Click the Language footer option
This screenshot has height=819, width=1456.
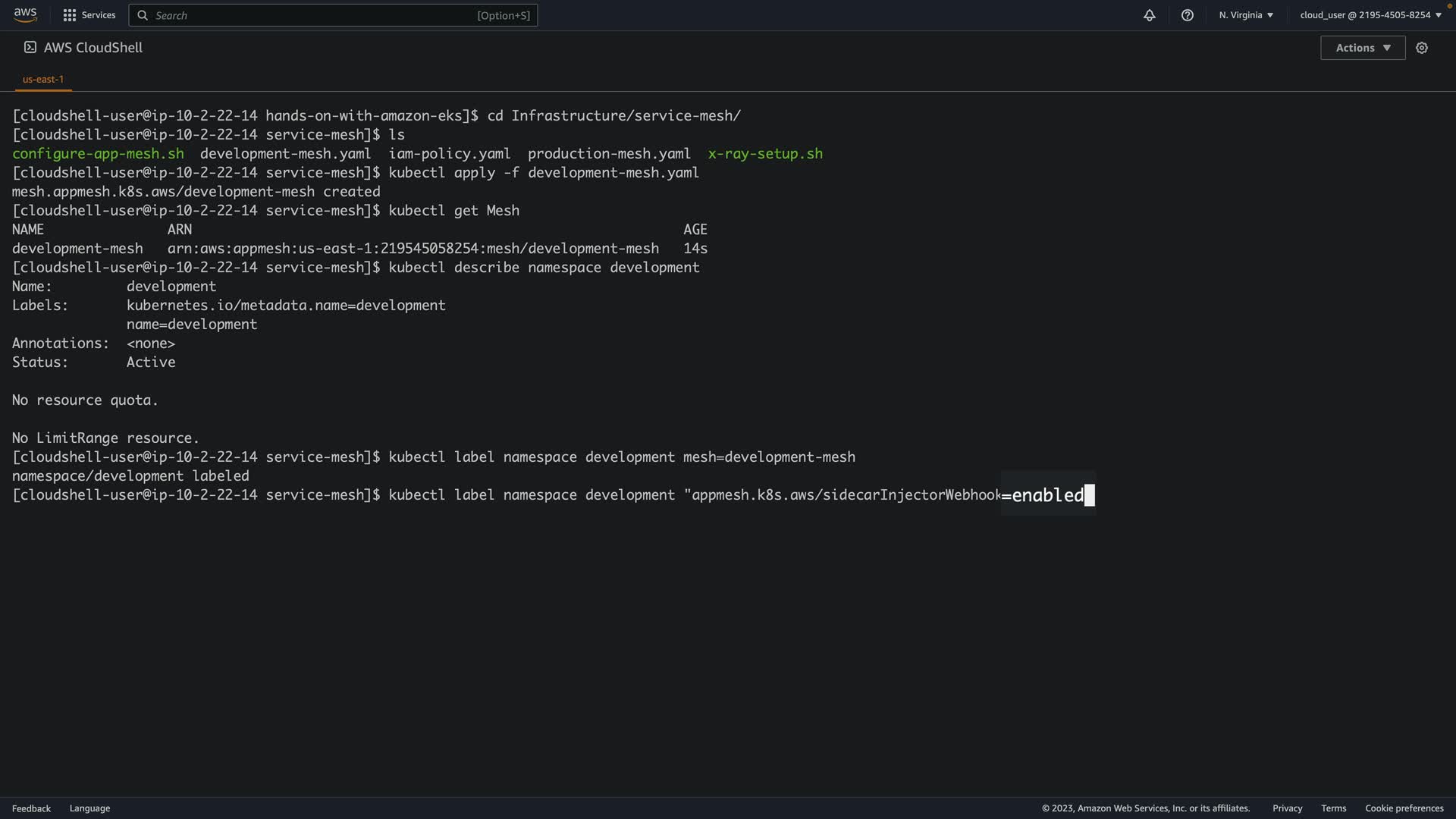(89, 808)
